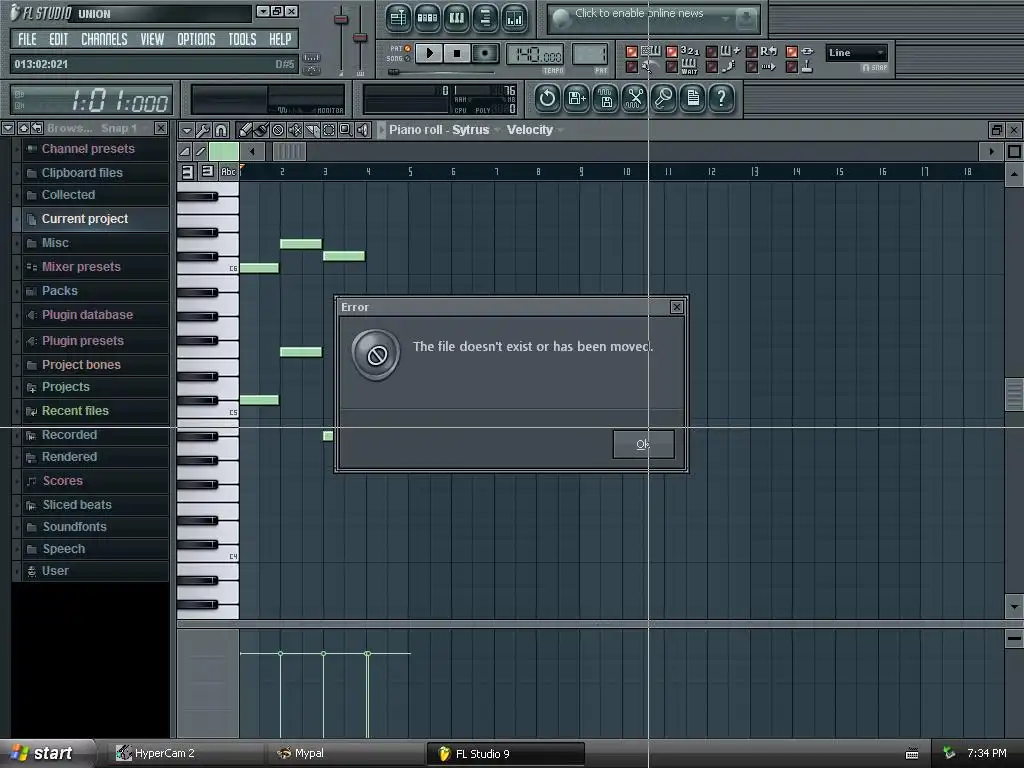Image resolution: width=1024 pixels, height=768 pixels.
Task: Click Ok in the Error dialog
Action: [x=643, y=444]
